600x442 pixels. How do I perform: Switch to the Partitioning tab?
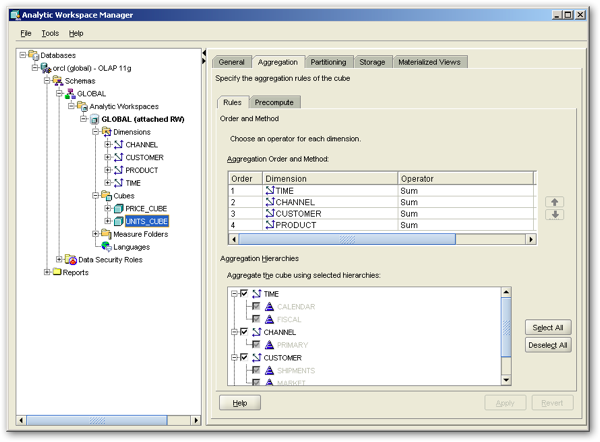point(328,62)
